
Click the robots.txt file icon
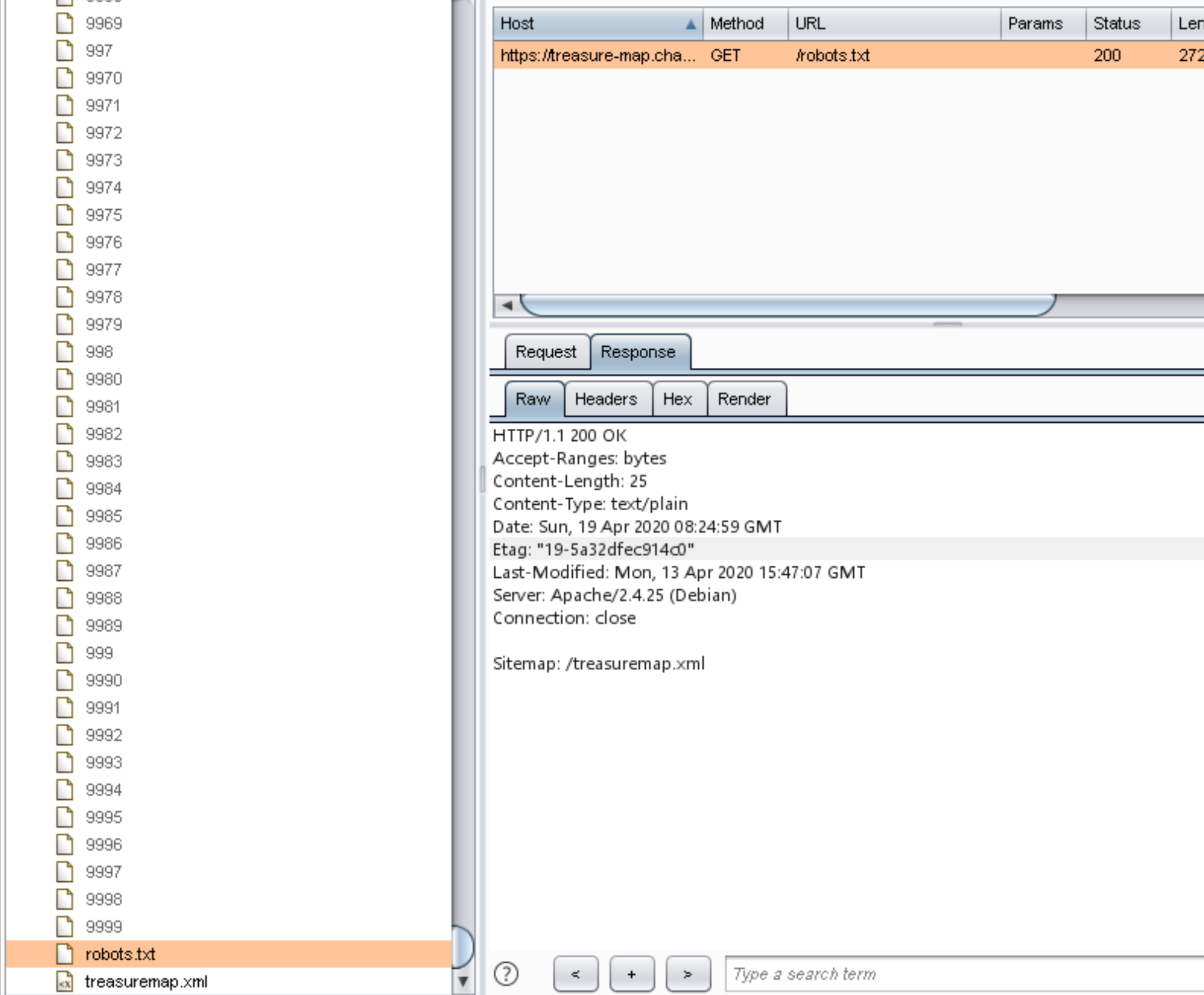click(x=64, y=954)
